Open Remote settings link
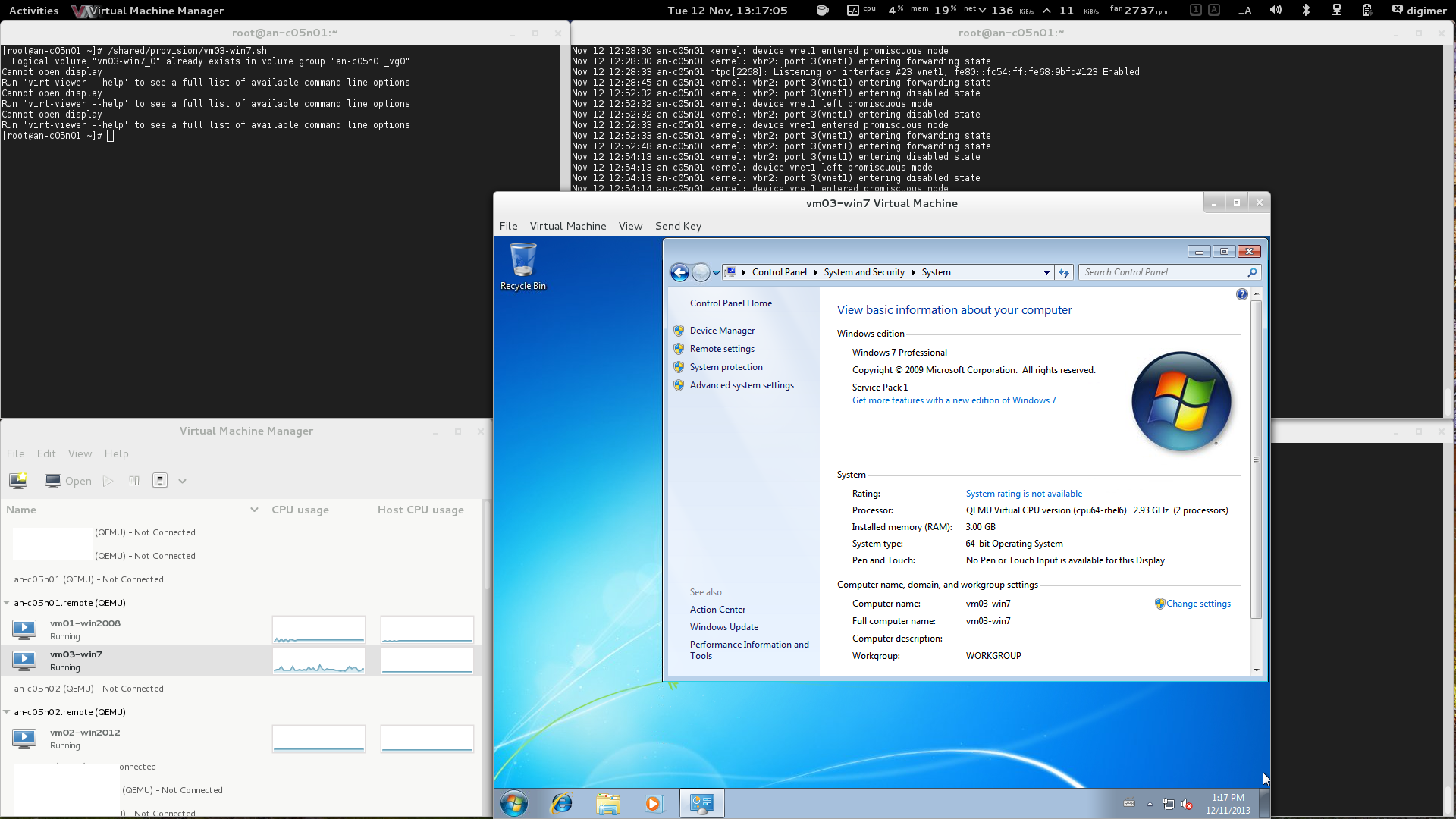Image resolution: width=1456 pixels, height=819 pixels. click(x=722, y=349)
